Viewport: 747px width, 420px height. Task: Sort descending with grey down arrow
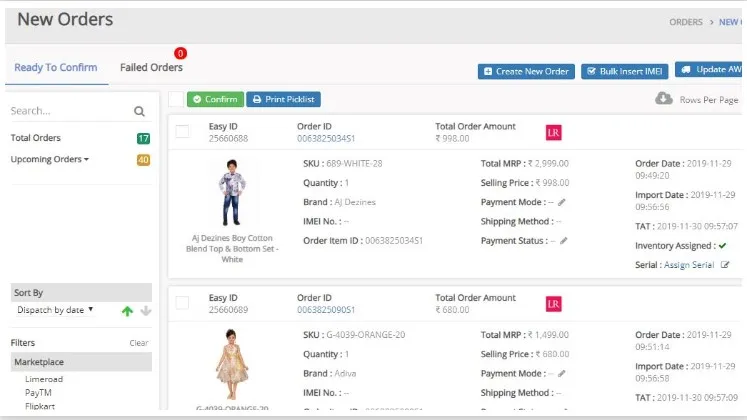pyautogui.click(x=145, y=311)
